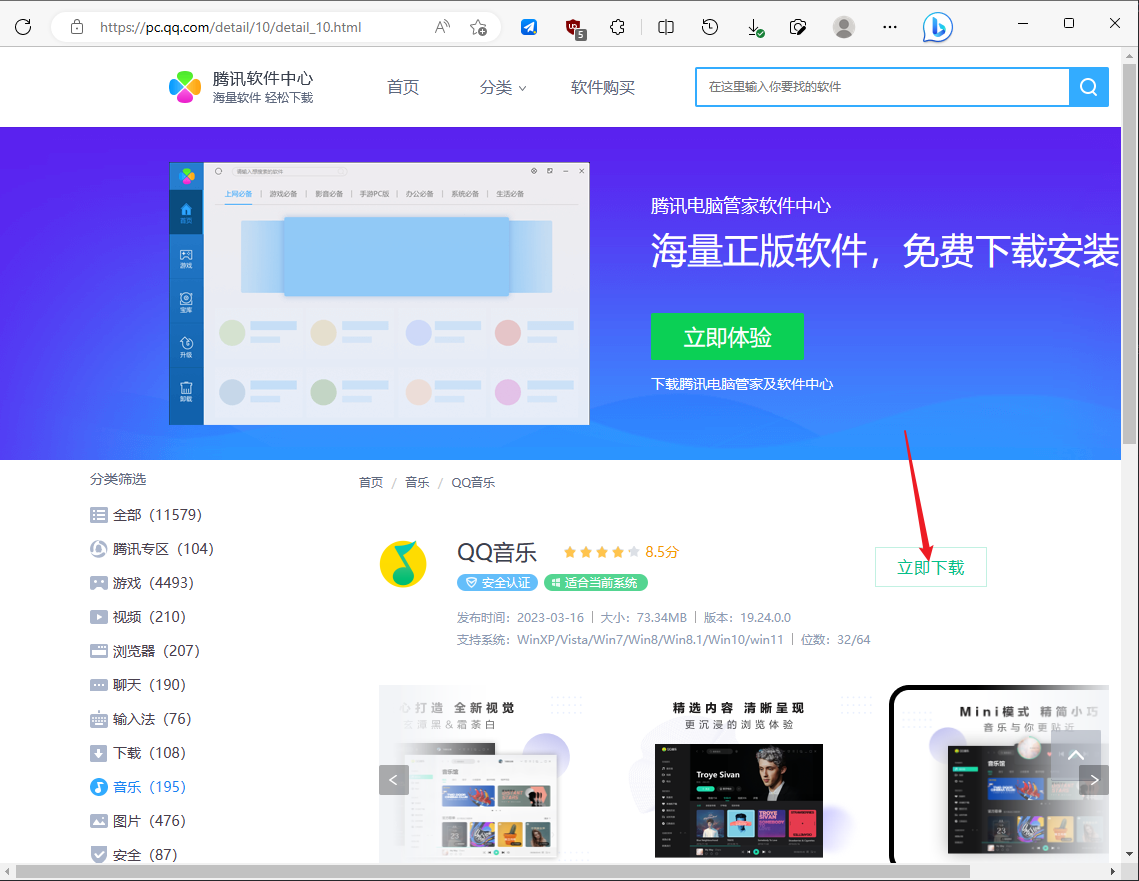Open the 精选内容 清晰呈现 screenshot thumbnail
1139x881 pixels.
(x=738, y=773)
